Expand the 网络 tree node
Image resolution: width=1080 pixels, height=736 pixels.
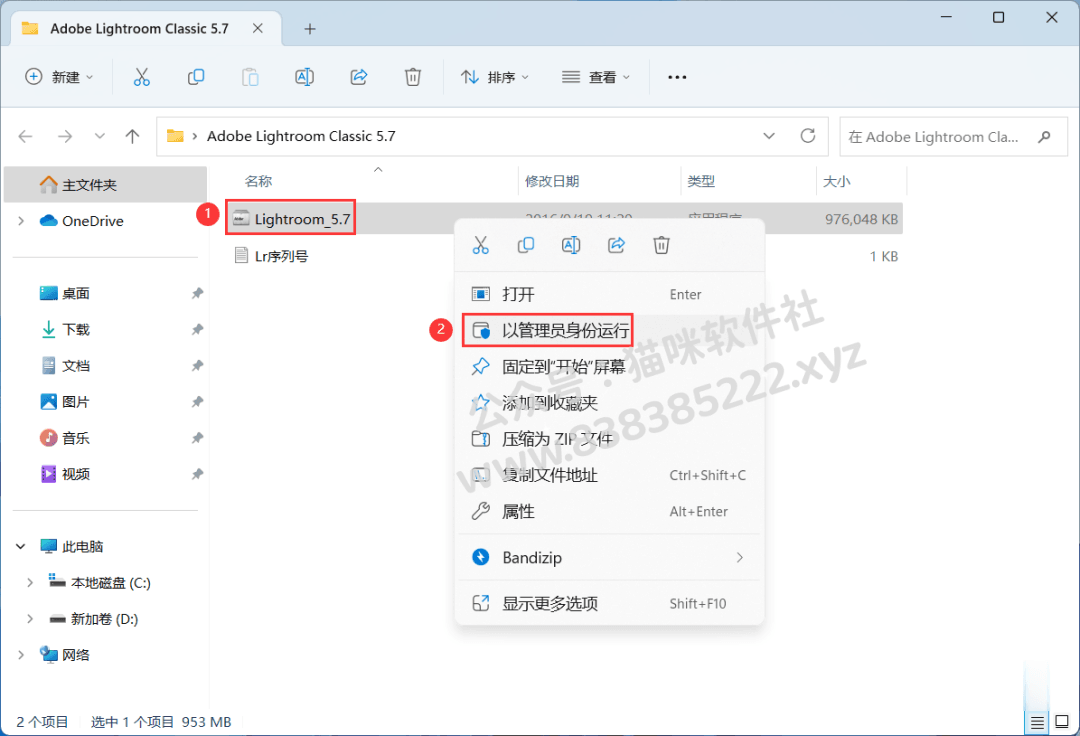(x=21, y=655)
